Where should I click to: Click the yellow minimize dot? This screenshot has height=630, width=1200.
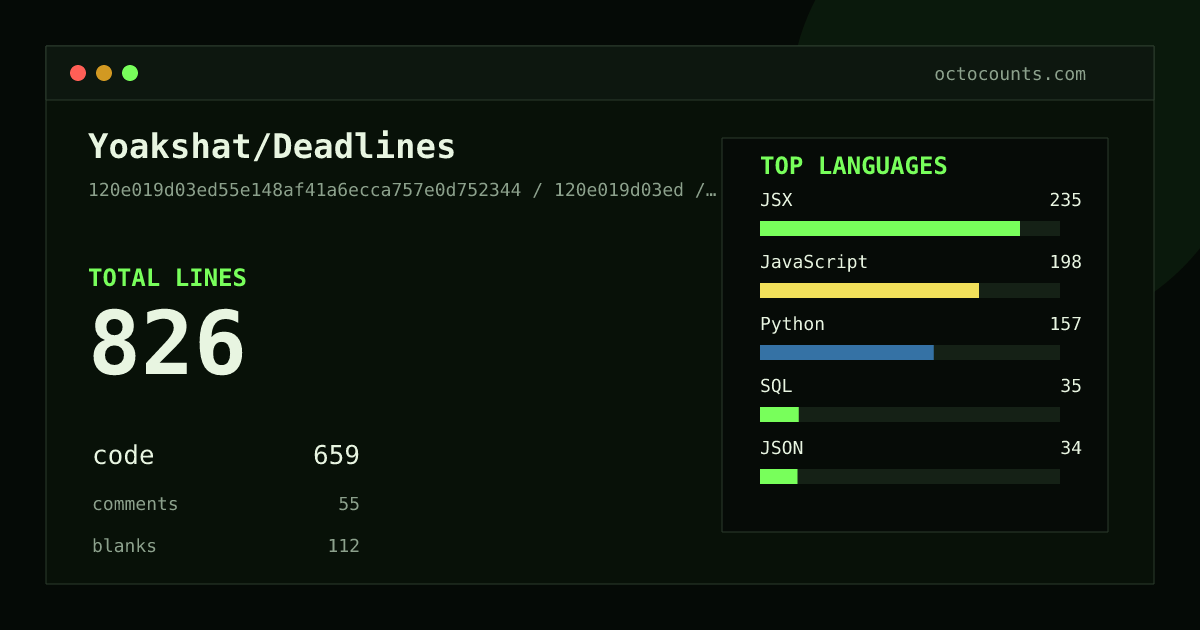pyautogui.click(x=104, y=73)
